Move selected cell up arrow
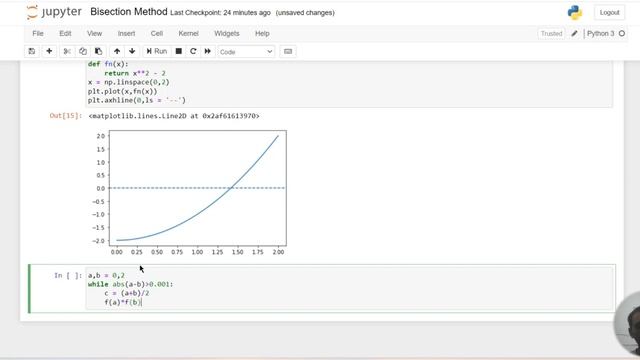This screenshot has height=360, width=640. (117, 51)
